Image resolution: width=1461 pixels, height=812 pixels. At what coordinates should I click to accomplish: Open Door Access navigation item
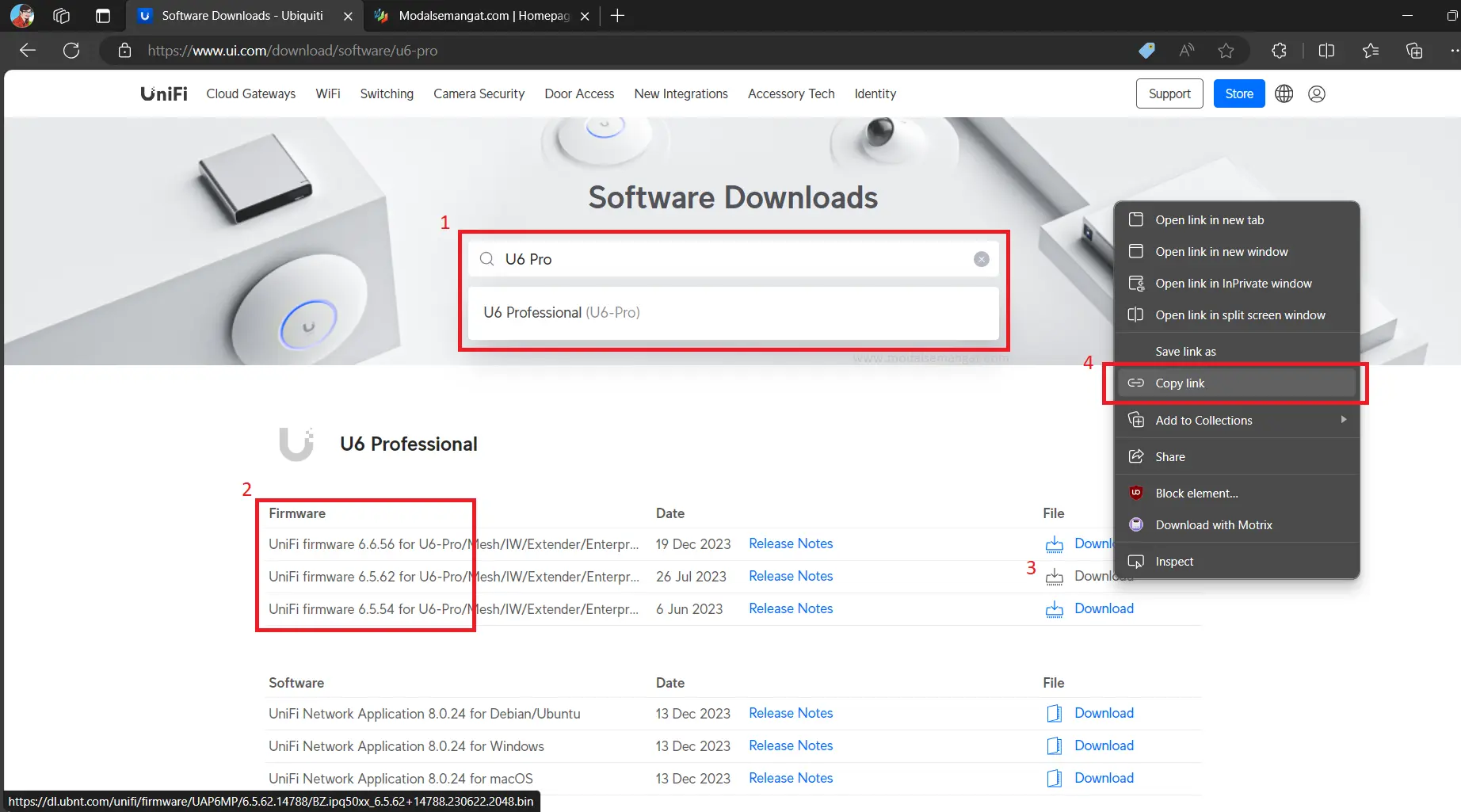pos(579,93)
